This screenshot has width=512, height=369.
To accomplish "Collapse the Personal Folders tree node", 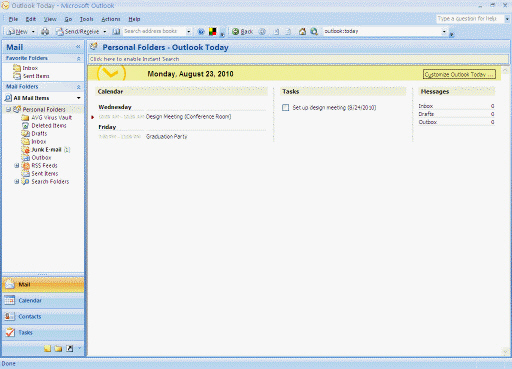I will pyautogui.click(x=9, y=109).
